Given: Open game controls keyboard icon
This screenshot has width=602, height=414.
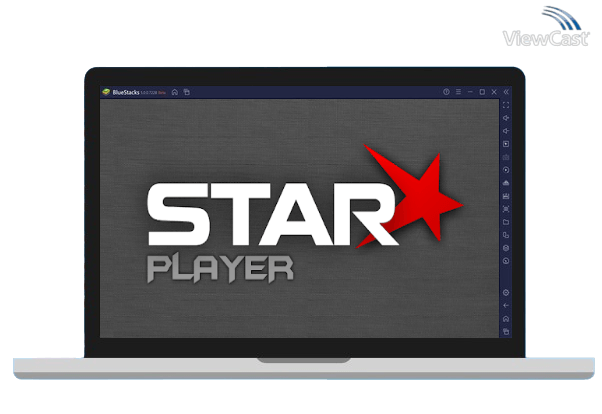Looking at the screenshot, I should pos(506,157).
